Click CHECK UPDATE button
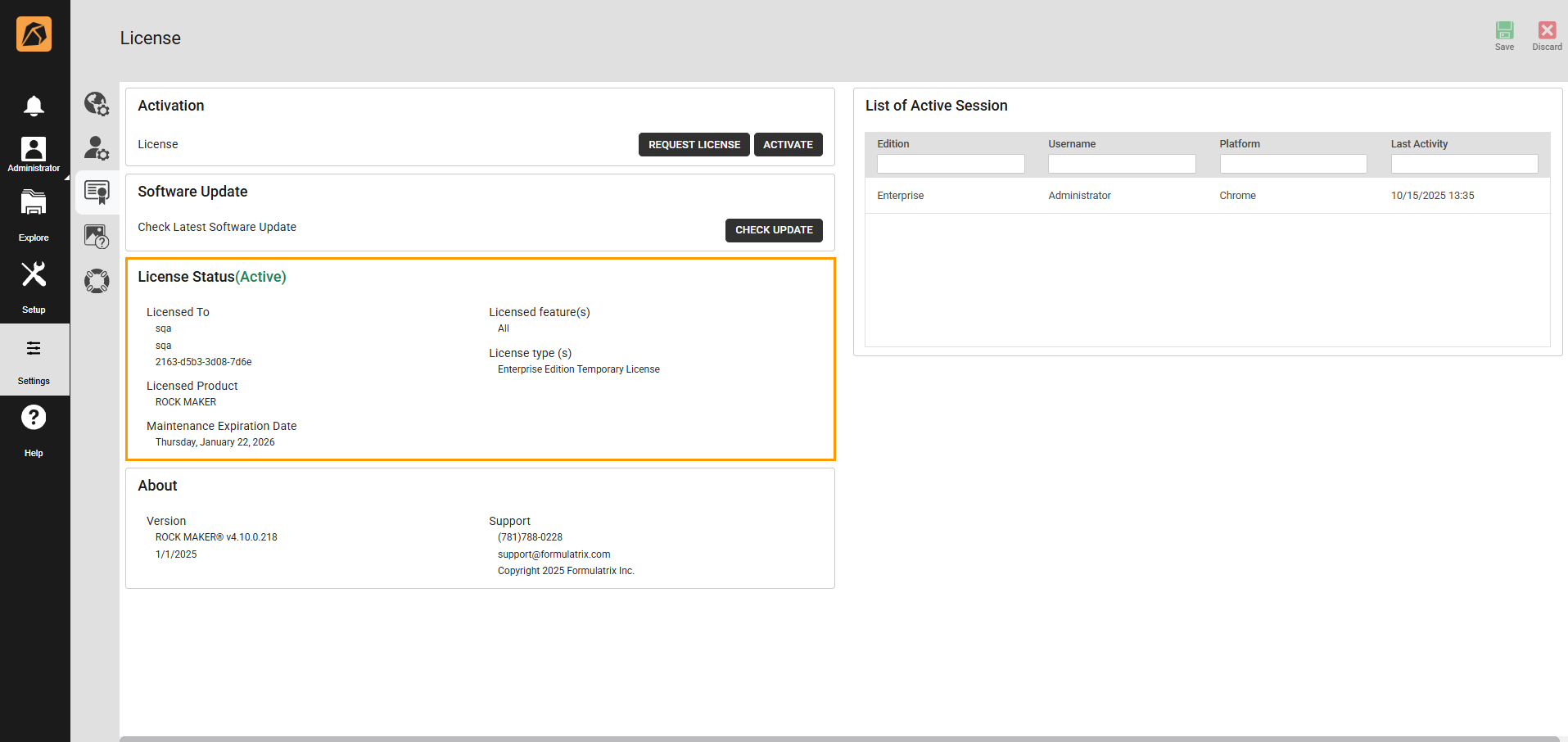Image resolution: width=1568 pixels, height=742 pixels. (774, 230)
